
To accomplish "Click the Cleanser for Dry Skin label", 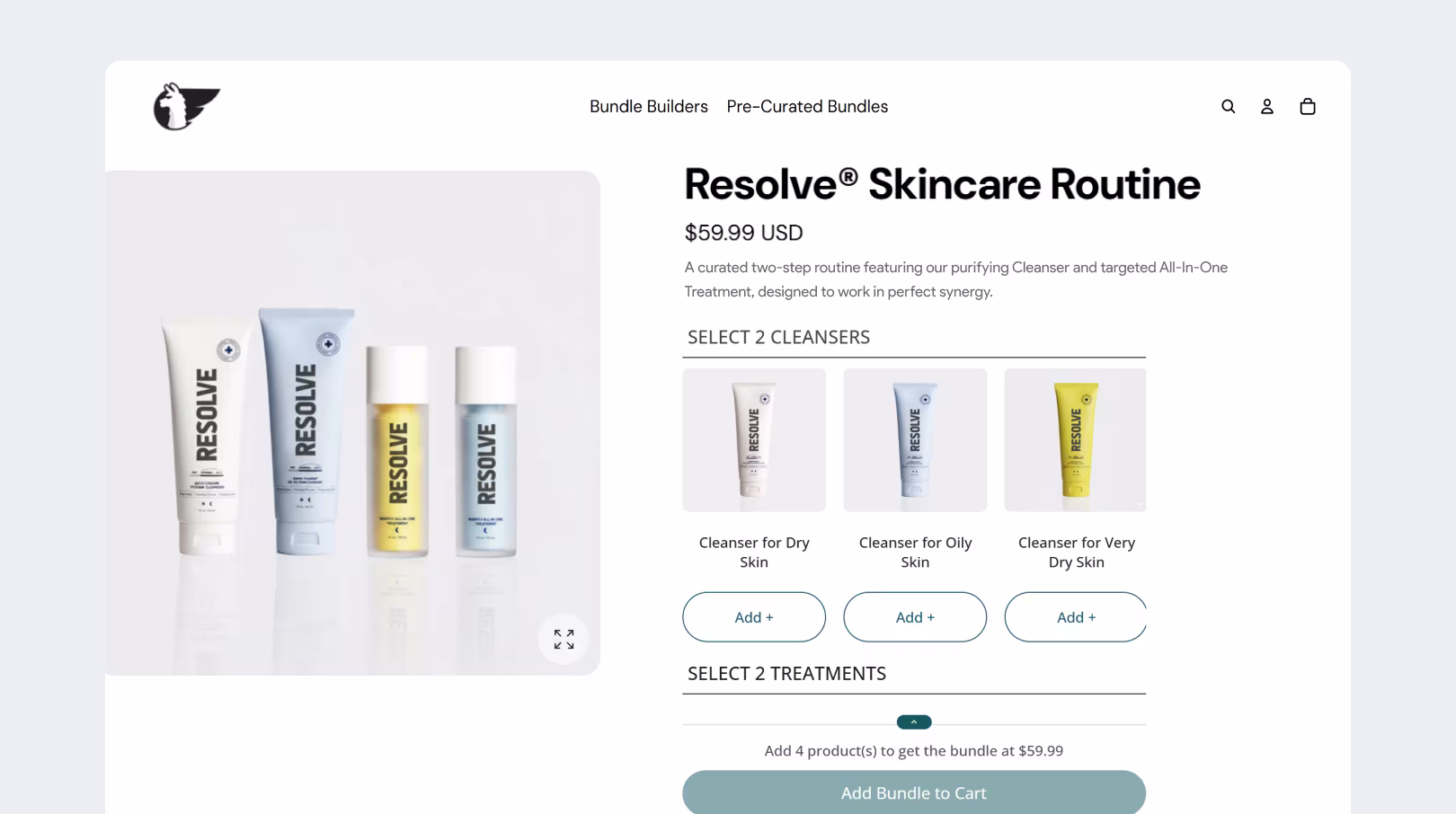I will pos(754,553).
